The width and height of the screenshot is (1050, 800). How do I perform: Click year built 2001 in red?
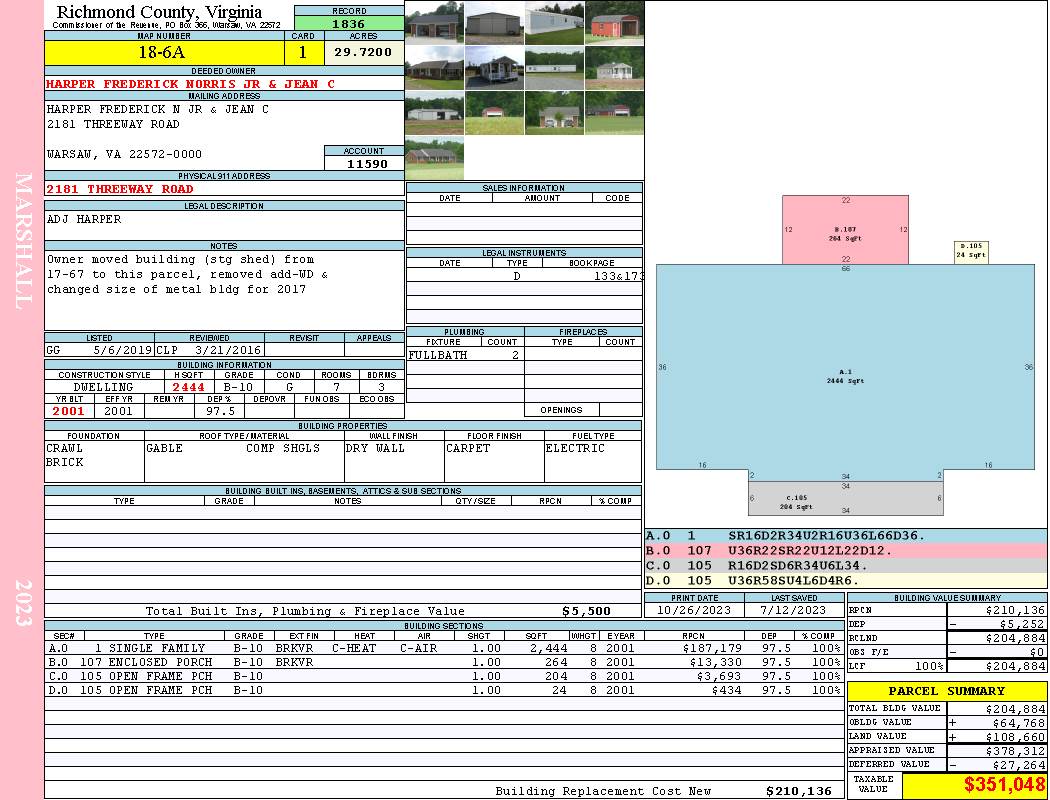coord(69,411)
